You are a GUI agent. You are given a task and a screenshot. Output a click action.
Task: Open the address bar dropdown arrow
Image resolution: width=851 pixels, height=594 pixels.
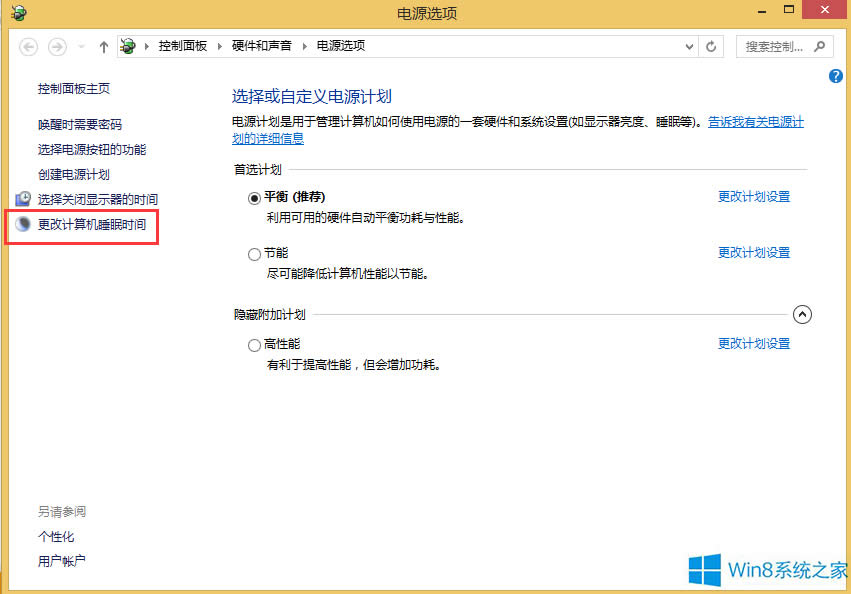click(690, 46)
